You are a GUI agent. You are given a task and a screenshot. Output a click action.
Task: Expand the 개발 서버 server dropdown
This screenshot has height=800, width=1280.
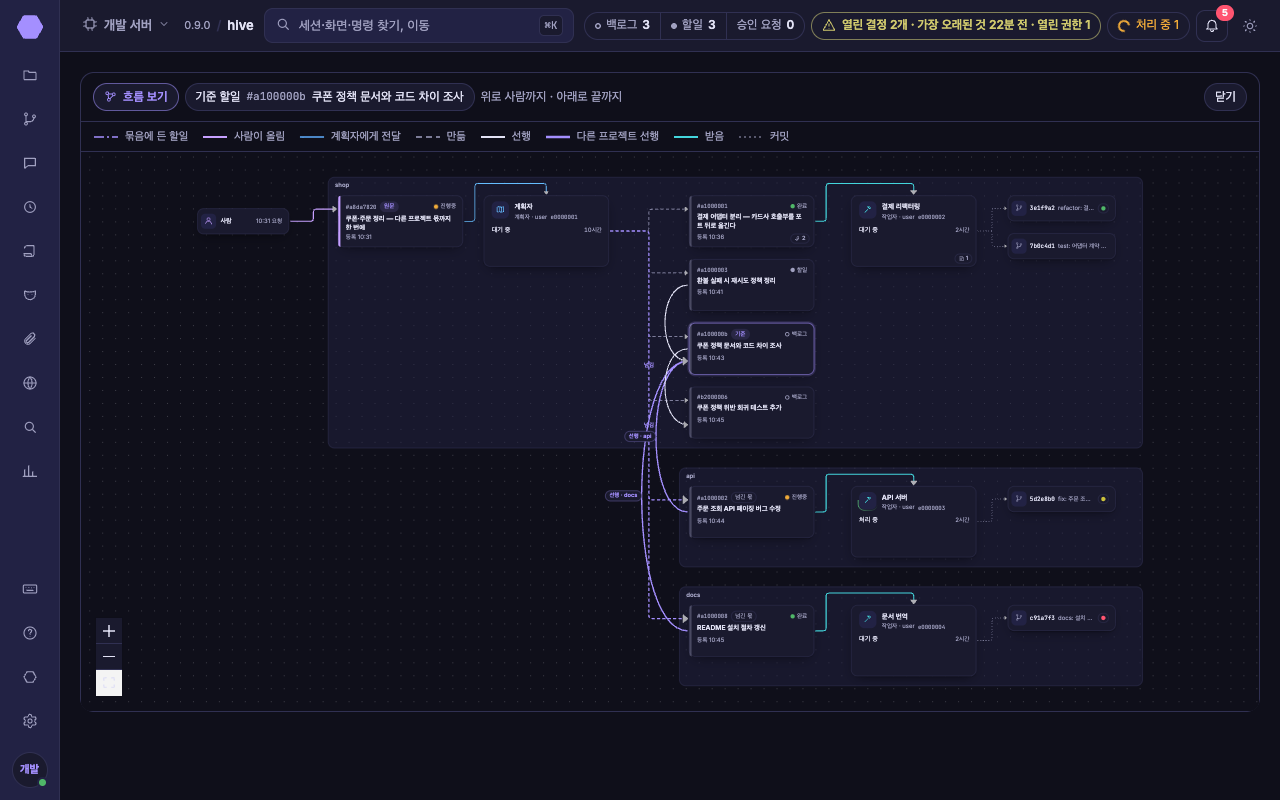tap(126, 25)
